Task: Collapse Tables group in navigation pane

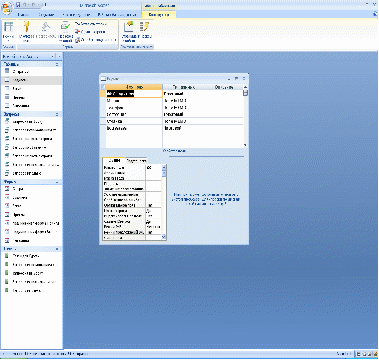Action: tap(57, 64)
